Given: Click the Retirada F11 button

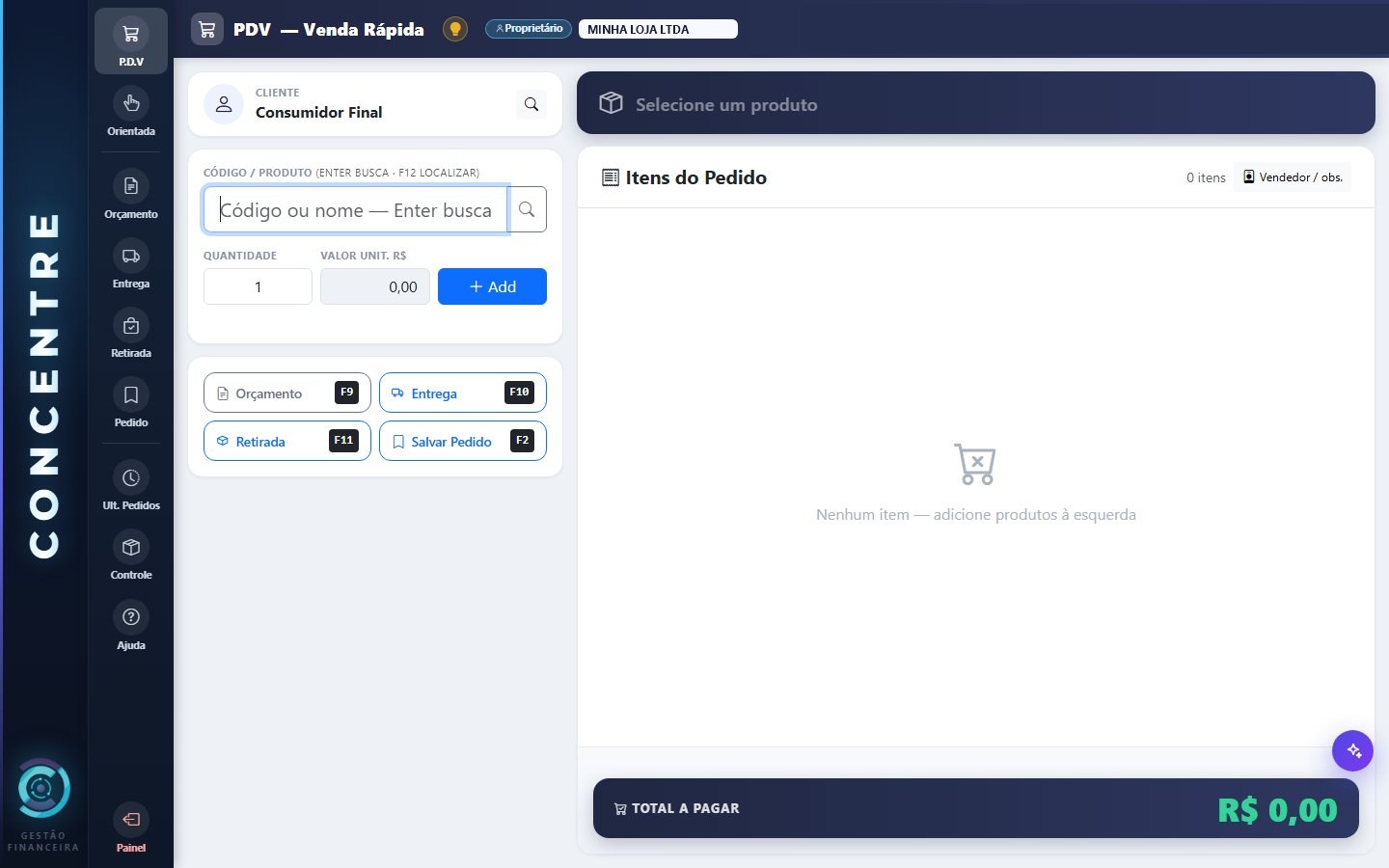Looking at the screenshot, I should coord(287,441).
